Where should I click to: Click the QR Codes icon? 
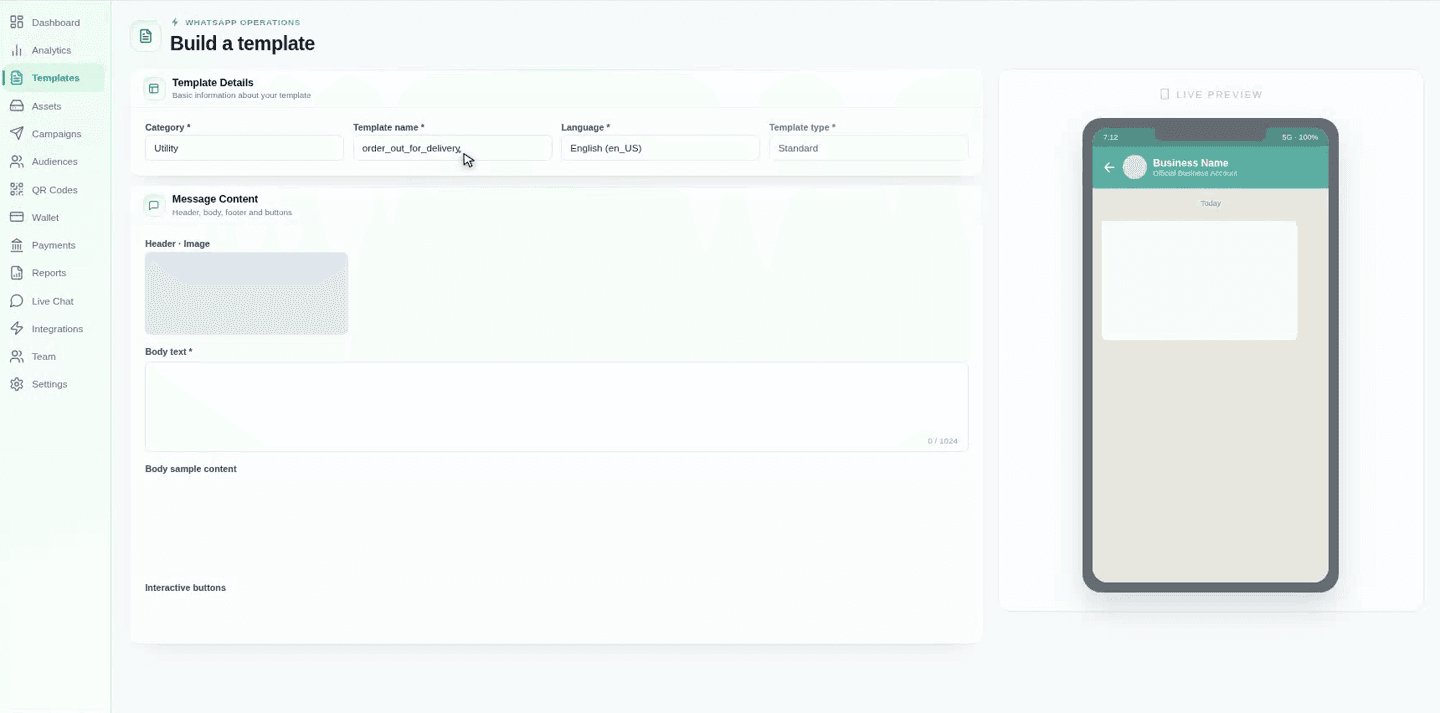click(x=17, y=189)
